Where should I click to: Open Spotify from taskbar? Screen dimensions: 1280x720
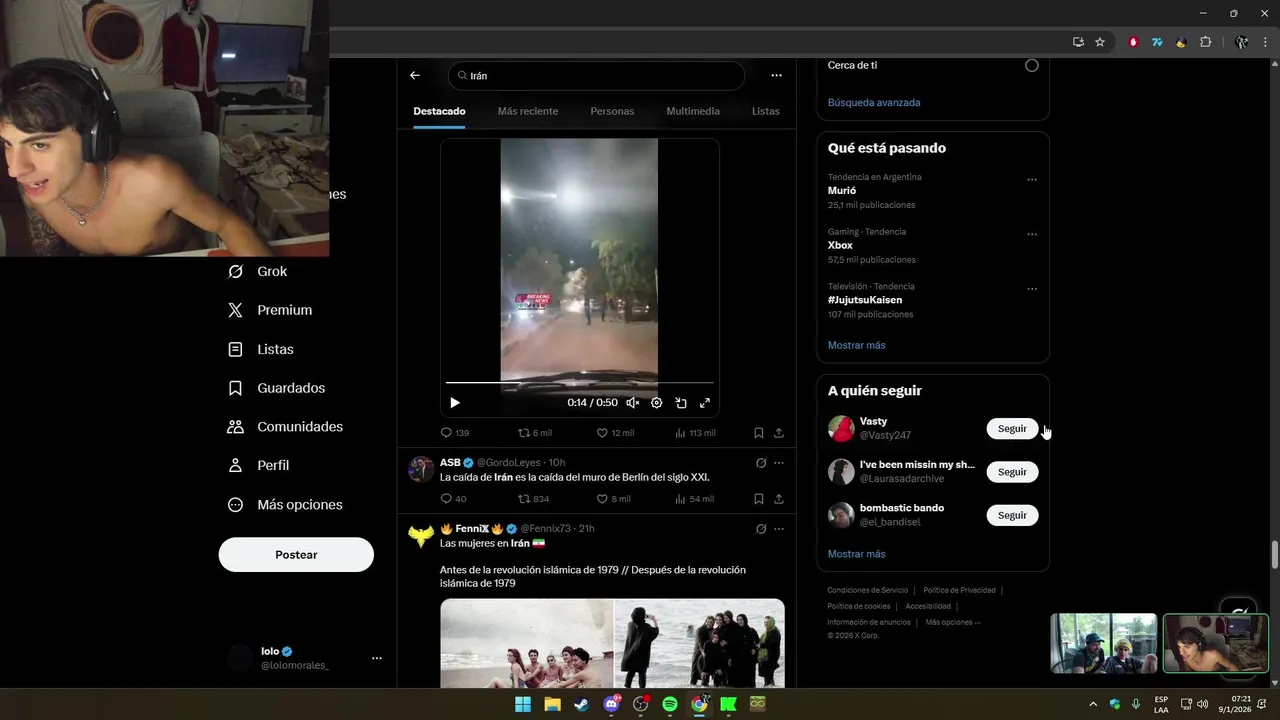[x=670, y=704]
